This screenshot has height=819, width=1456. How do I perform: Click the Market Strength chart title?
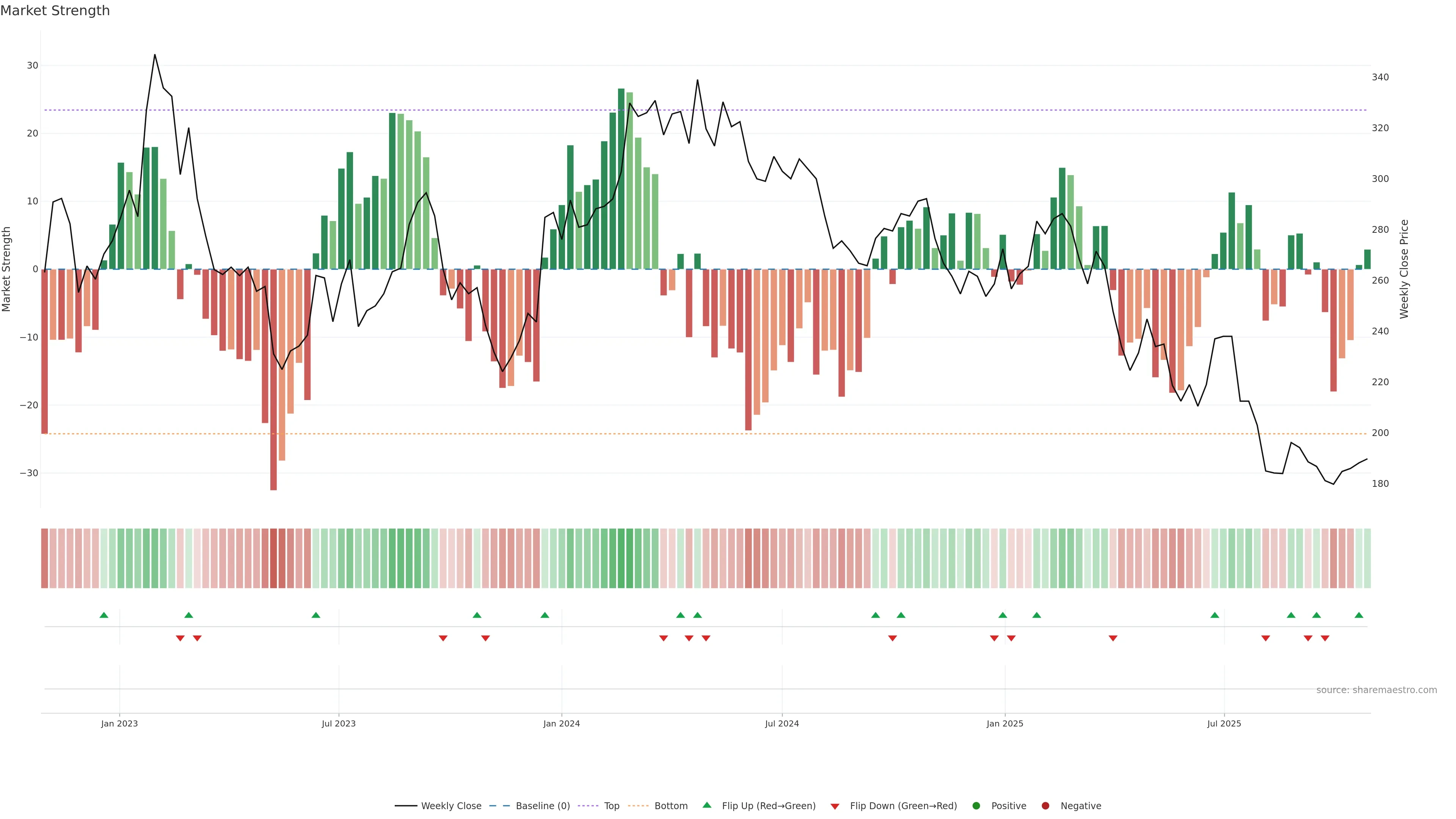point(55,11)
